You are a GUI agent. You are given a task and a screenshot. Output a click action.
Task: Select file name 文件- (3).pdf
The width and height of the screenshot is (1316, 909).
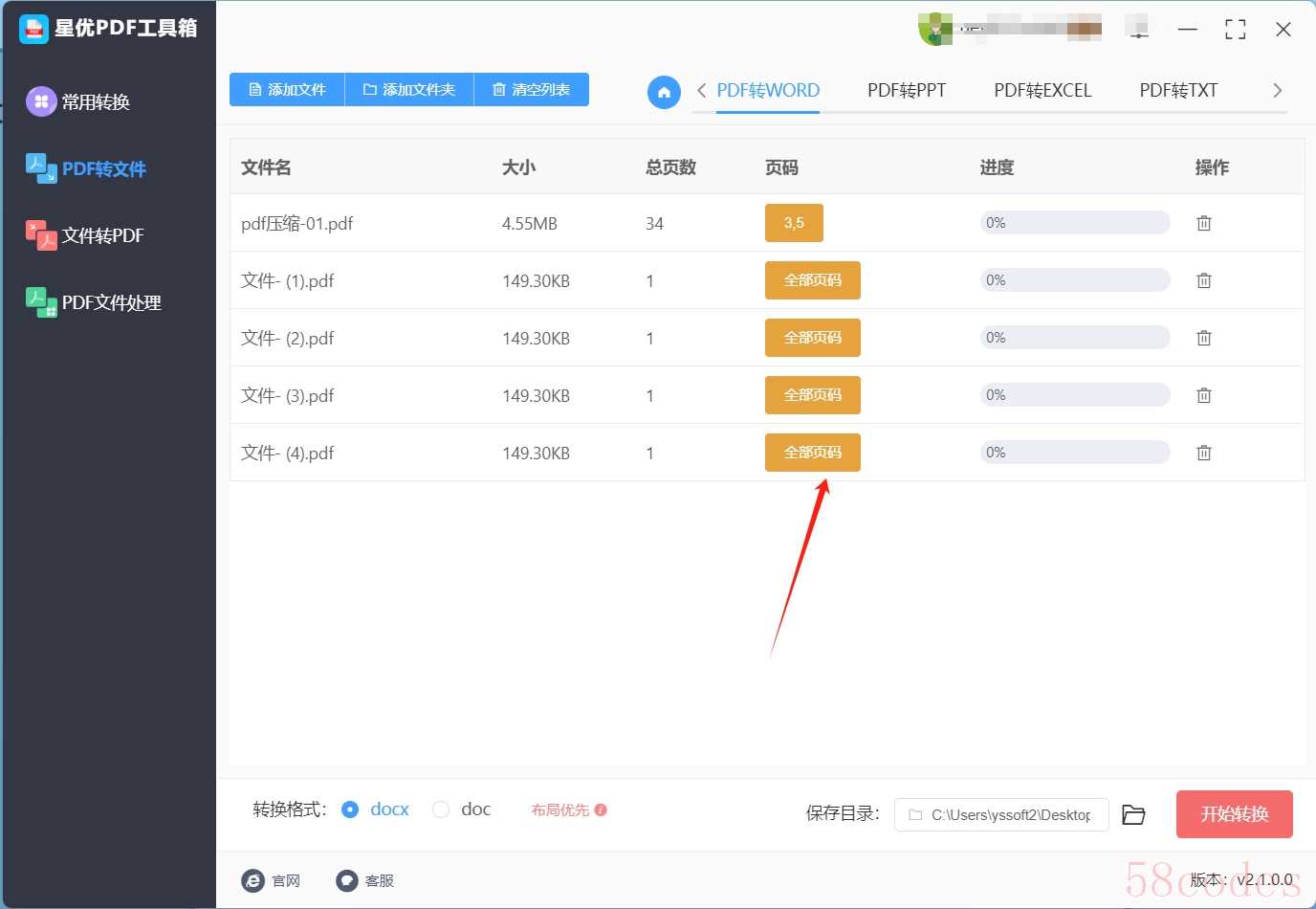tap(288, 395)
